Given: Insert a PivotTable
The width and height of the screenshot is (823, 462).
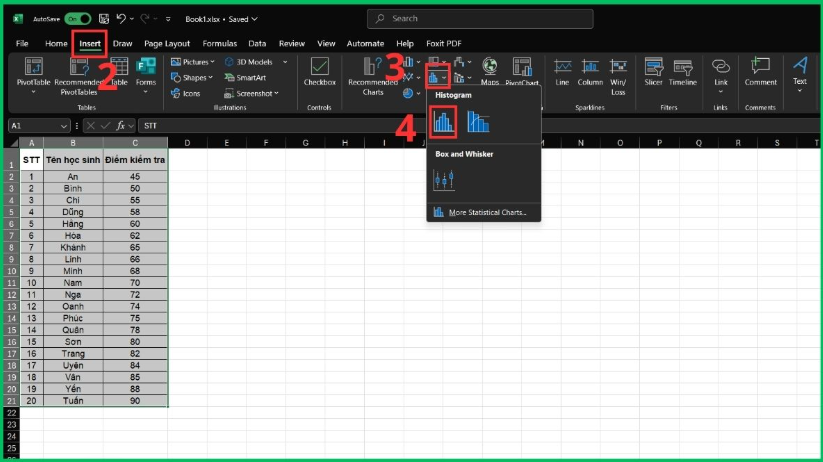Looking at the screenshot, I should coord(34,76).
